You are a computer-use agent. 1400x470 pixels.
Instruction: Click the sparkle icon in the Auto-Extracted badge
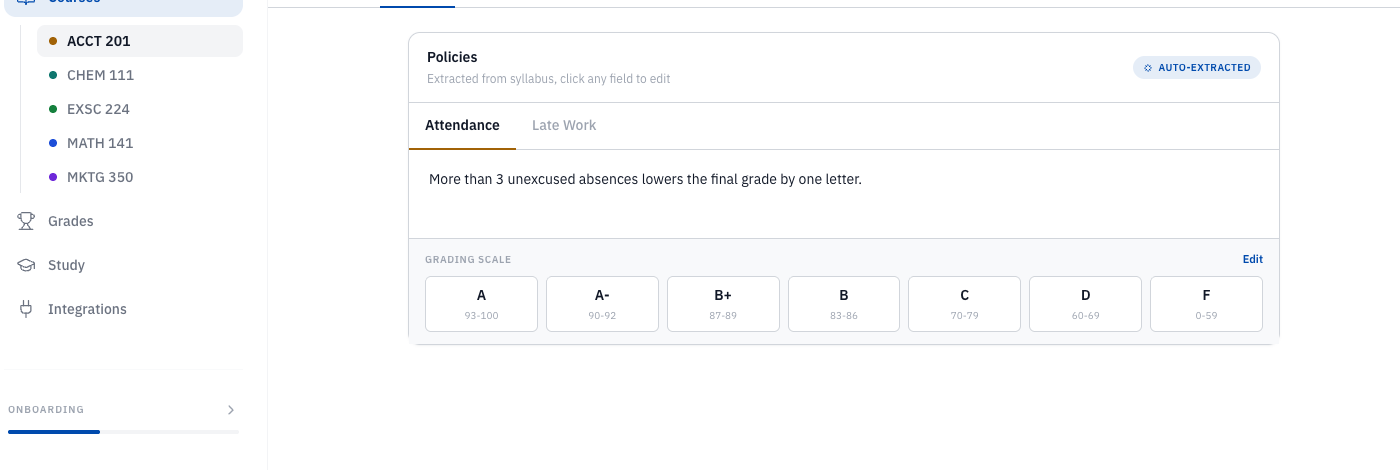coord(1149,68)
